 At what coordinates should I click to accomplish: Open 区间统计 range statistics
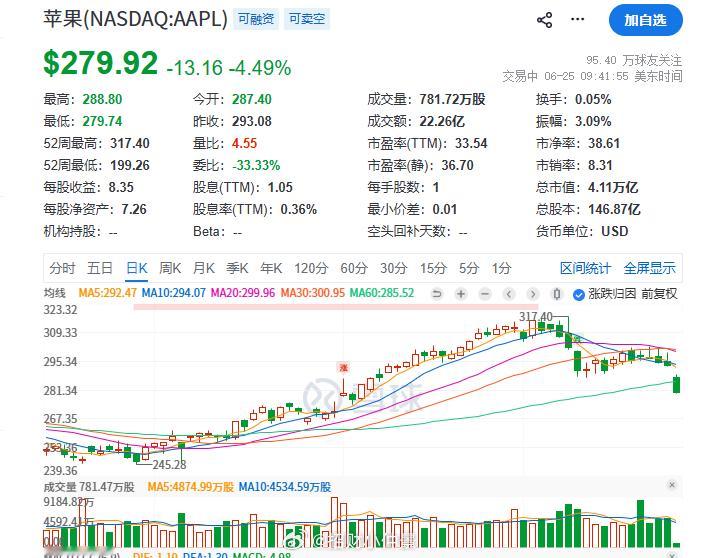[586, 268]
